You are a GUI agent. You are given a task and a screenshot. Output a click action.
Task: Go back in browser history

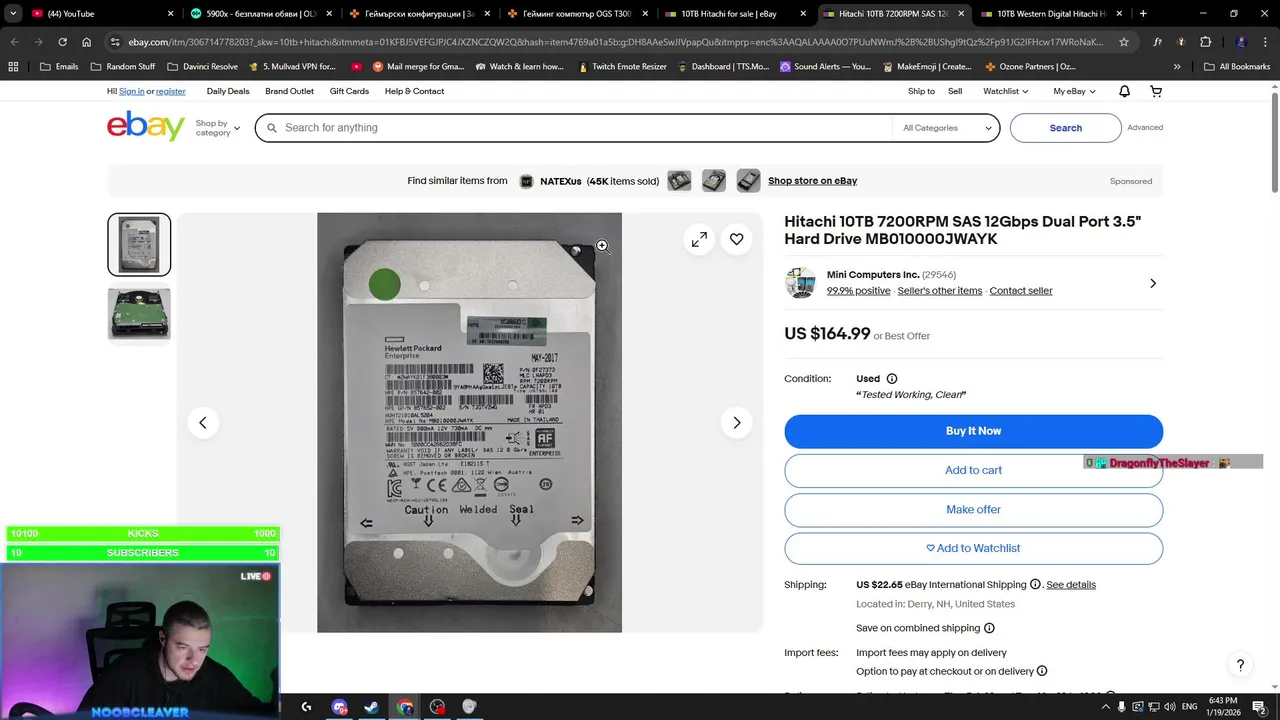pos(14,42)
